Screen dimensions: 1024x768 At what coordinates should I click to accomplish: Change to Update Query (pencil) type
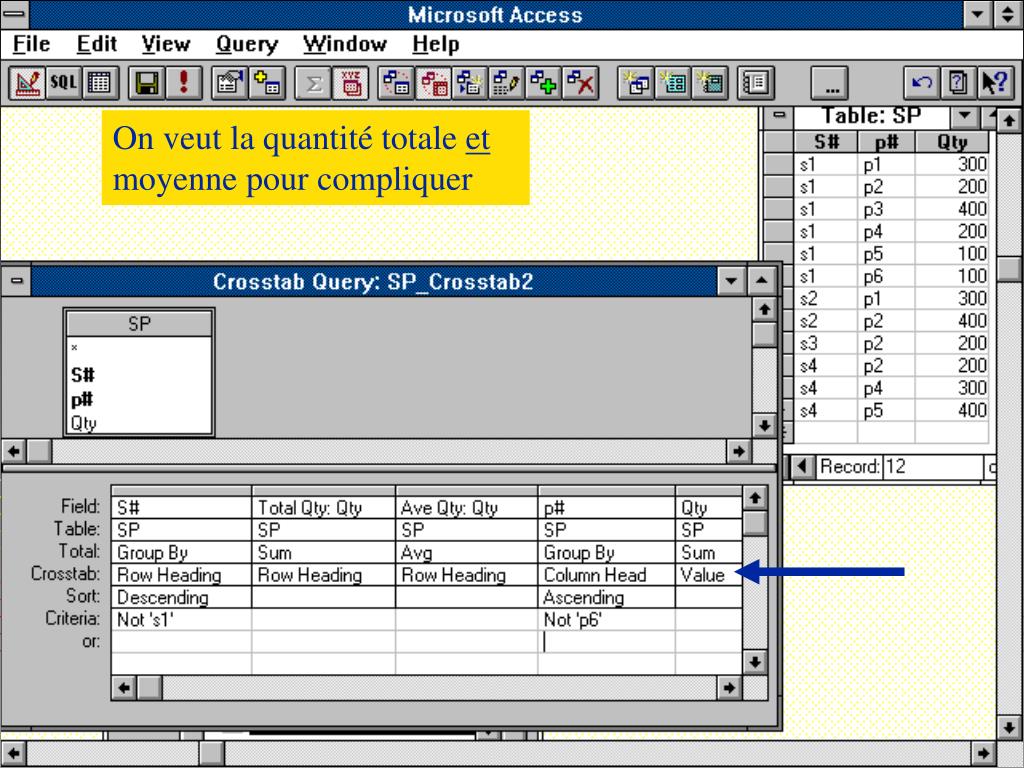coord(507,83)
